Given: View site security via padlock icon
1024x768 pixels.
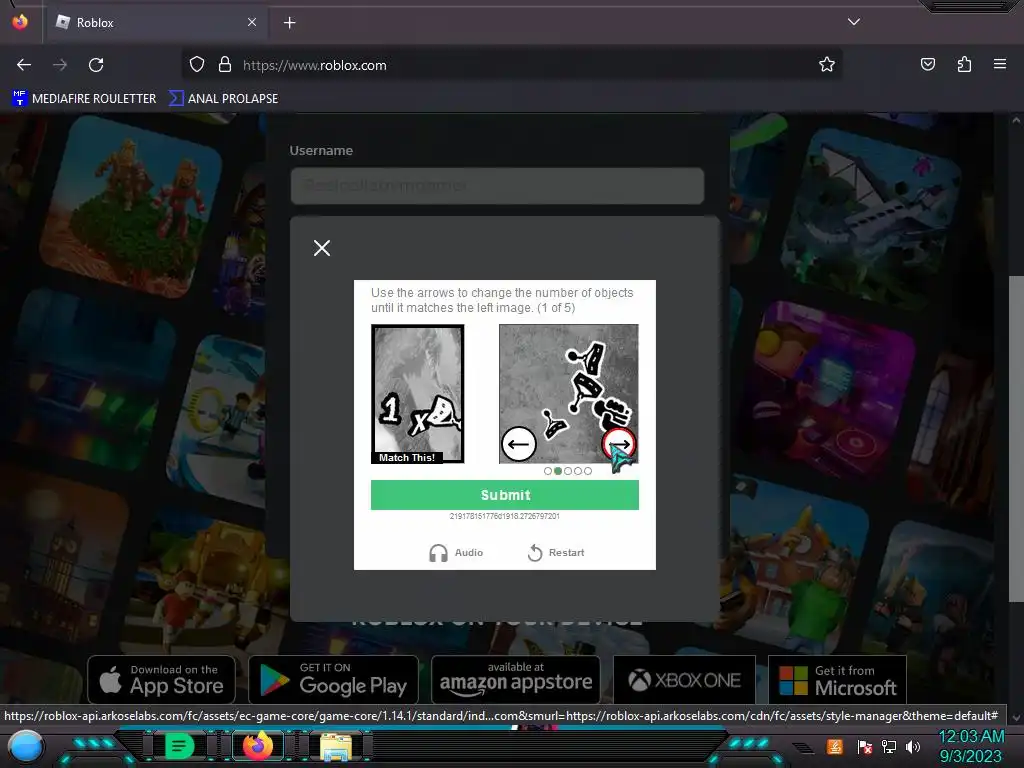Looking at the screenshot, I should 225,65.
